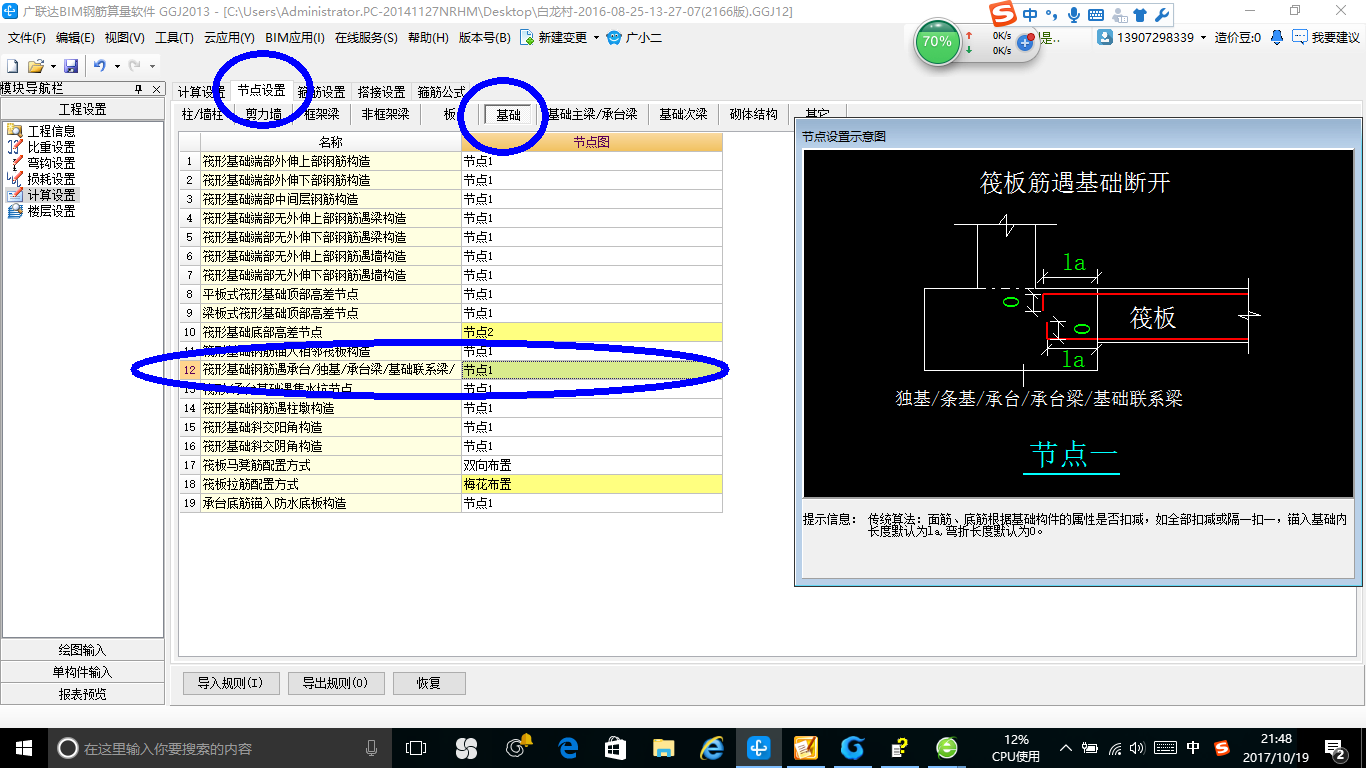This screenshot has width=1366, height=768.
Task: Click the Save disk toolbar icon
Action: [71, 66]
